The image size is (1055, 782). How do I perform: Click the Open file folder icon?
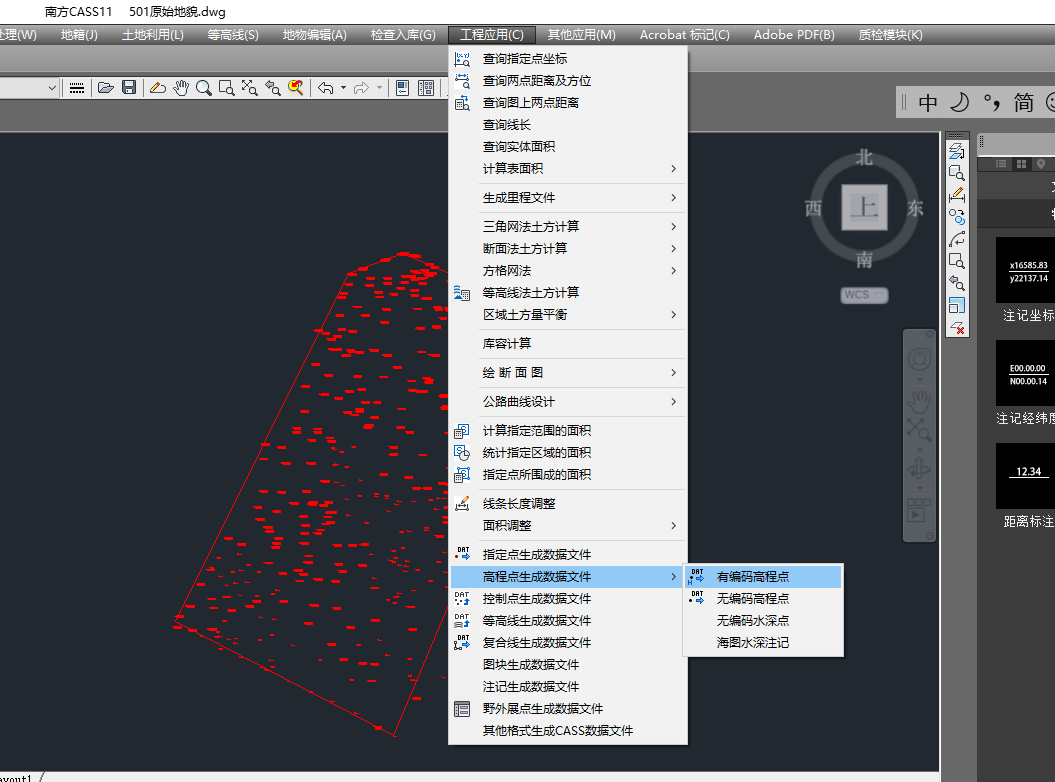[x=105, y=88]
